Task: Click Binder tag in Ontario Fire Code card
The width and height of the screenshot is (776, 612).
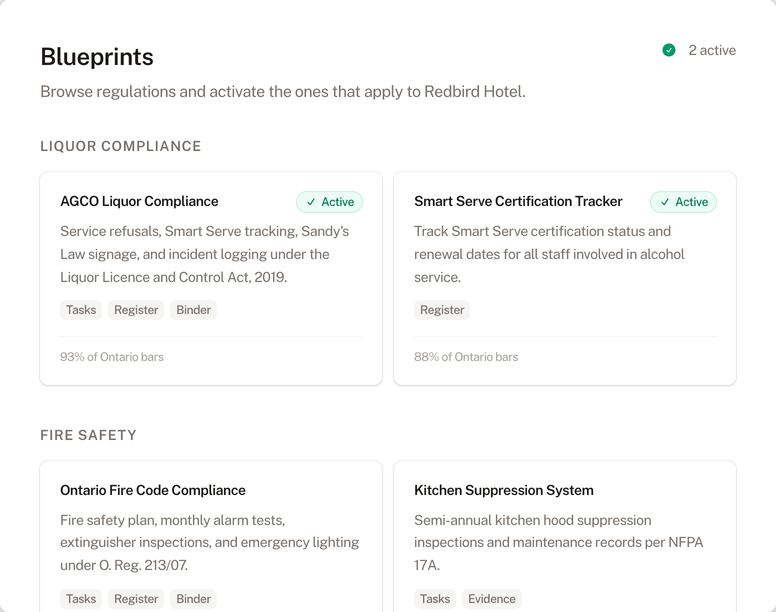Action: pos(193,599)
